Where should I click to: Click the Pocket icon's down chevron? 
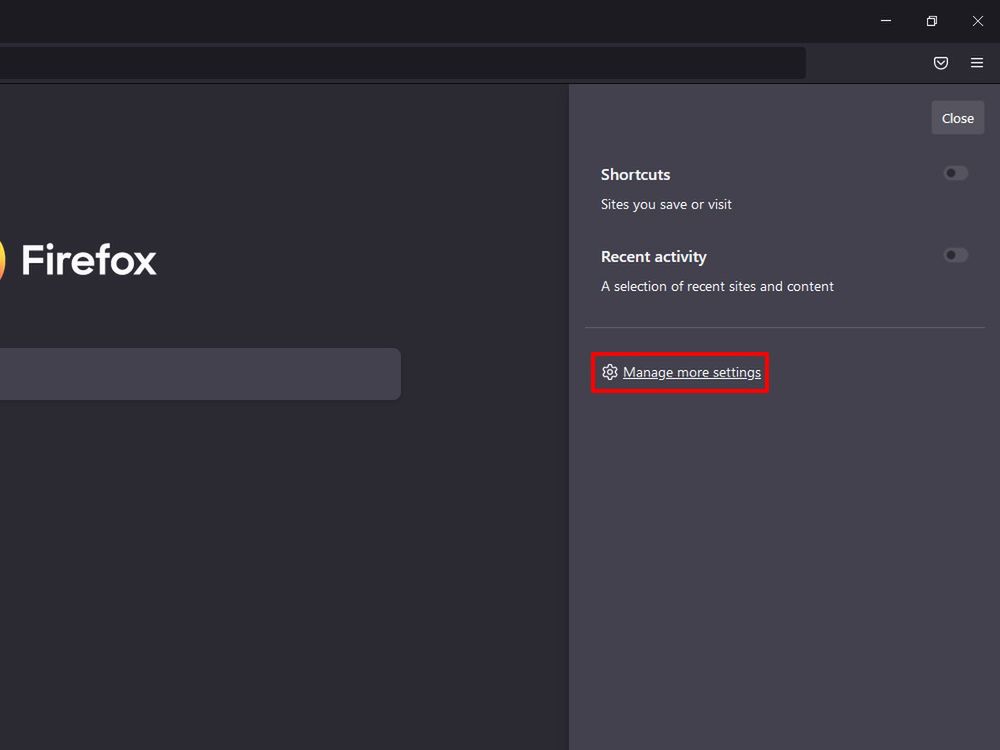[x=940, y=62]
